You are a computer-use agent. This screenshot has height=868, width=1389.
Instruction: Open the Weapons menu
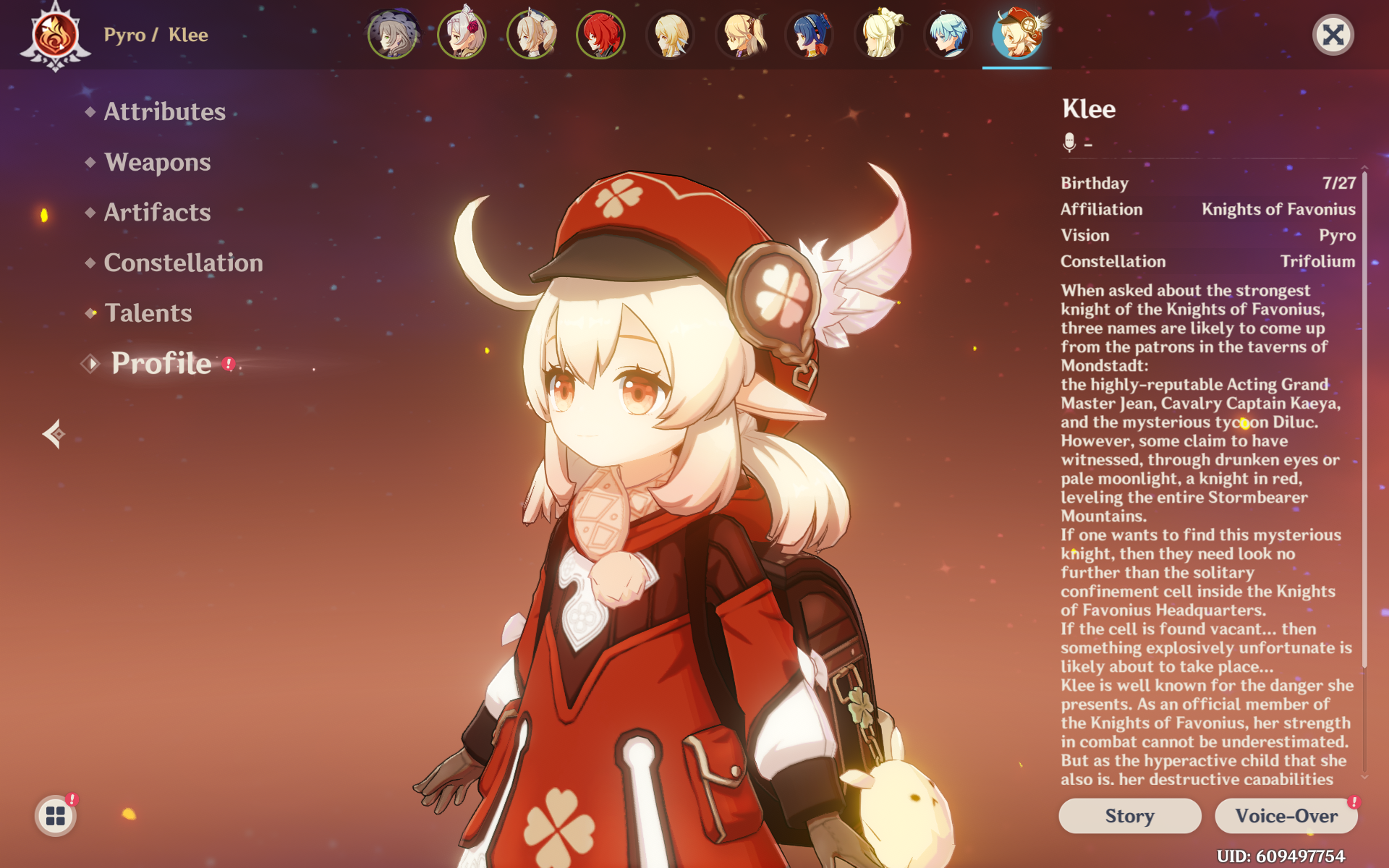click(x=157, y=162)
